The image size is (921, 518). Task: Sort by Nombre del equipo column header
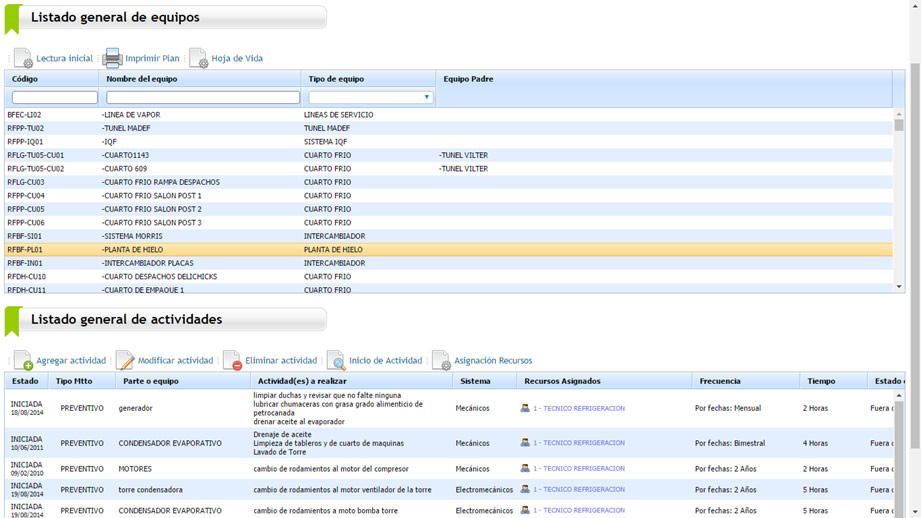(x=142, y=79)
